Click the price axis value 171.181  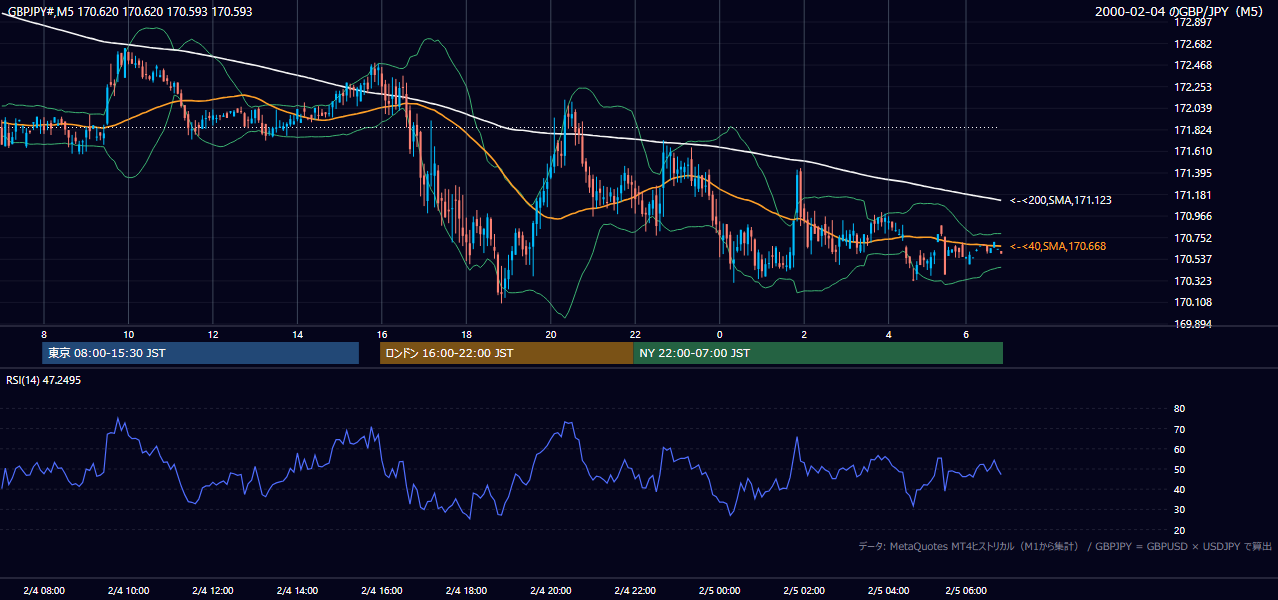click(1193, 195)
